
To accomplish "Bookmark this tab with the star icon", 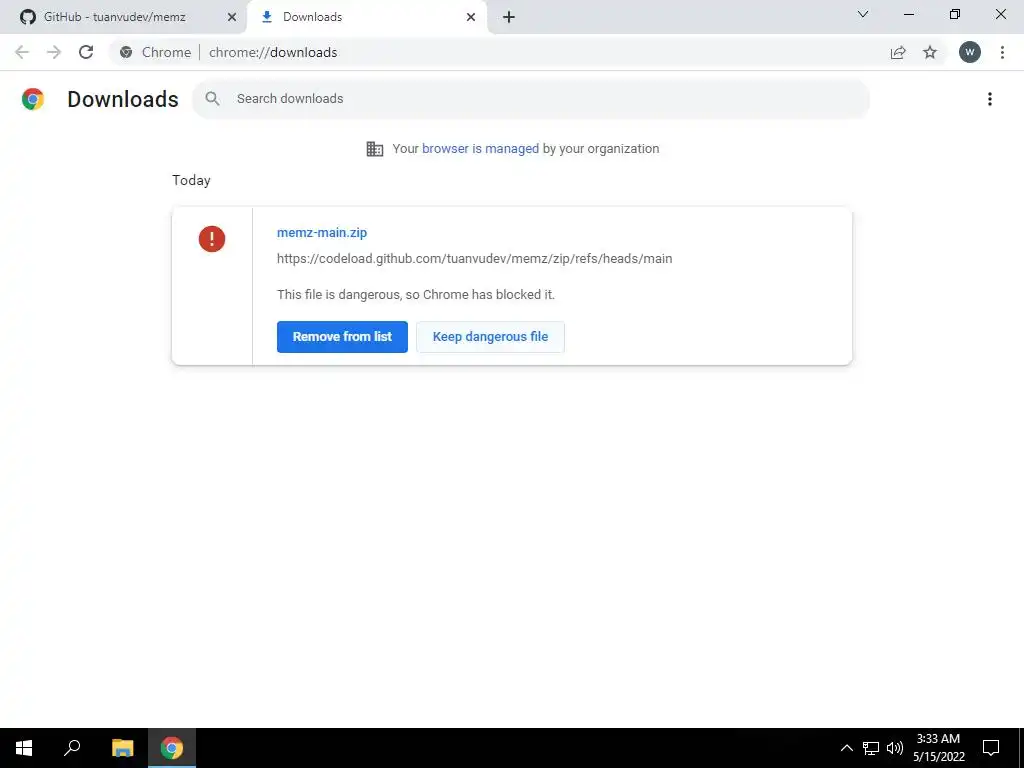I will tap(930, 52).
